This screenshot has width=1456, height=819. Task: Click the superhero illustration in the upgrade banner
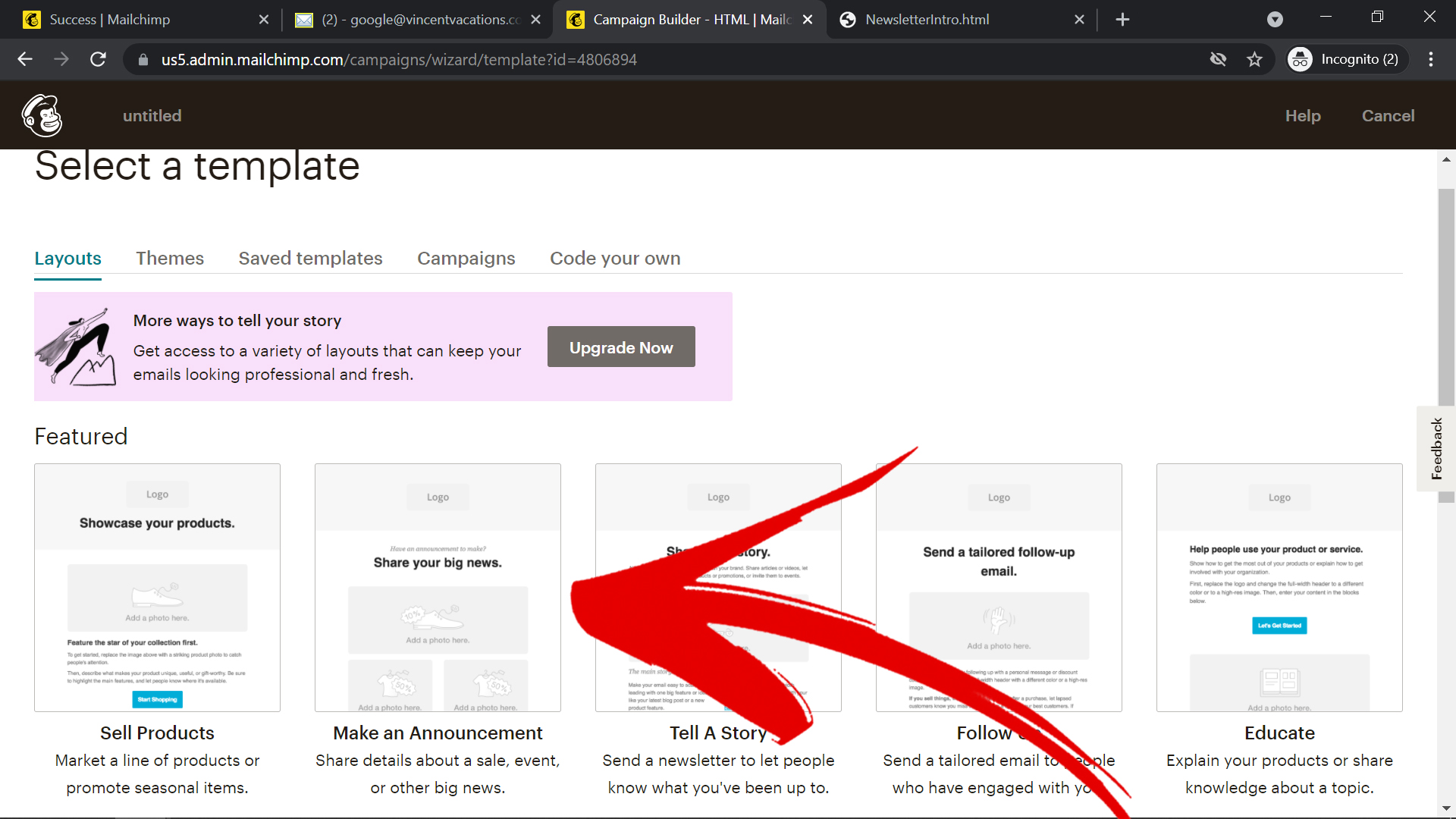point(76,347)
